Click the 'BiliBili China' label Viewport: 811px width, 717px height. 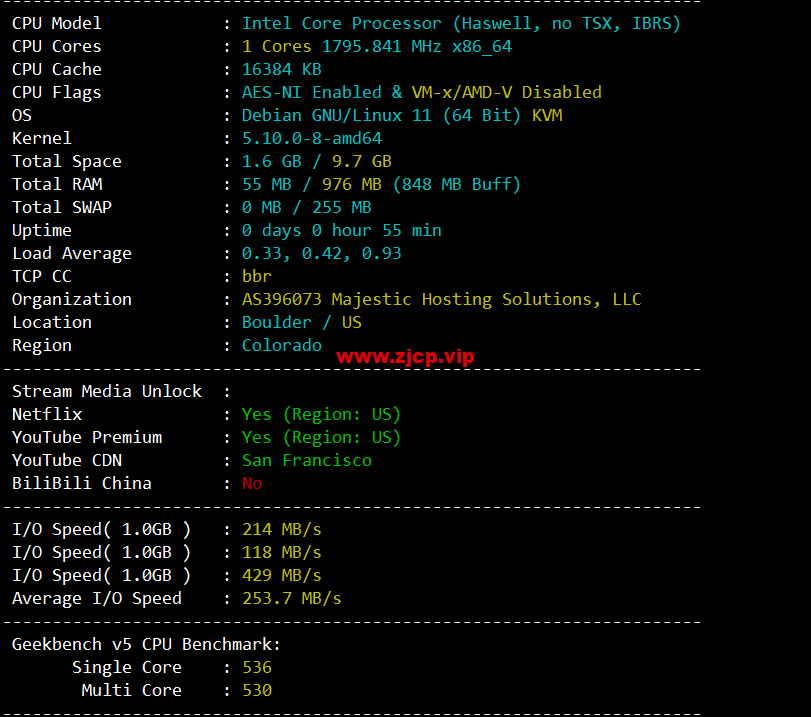(x=82, y=484)
